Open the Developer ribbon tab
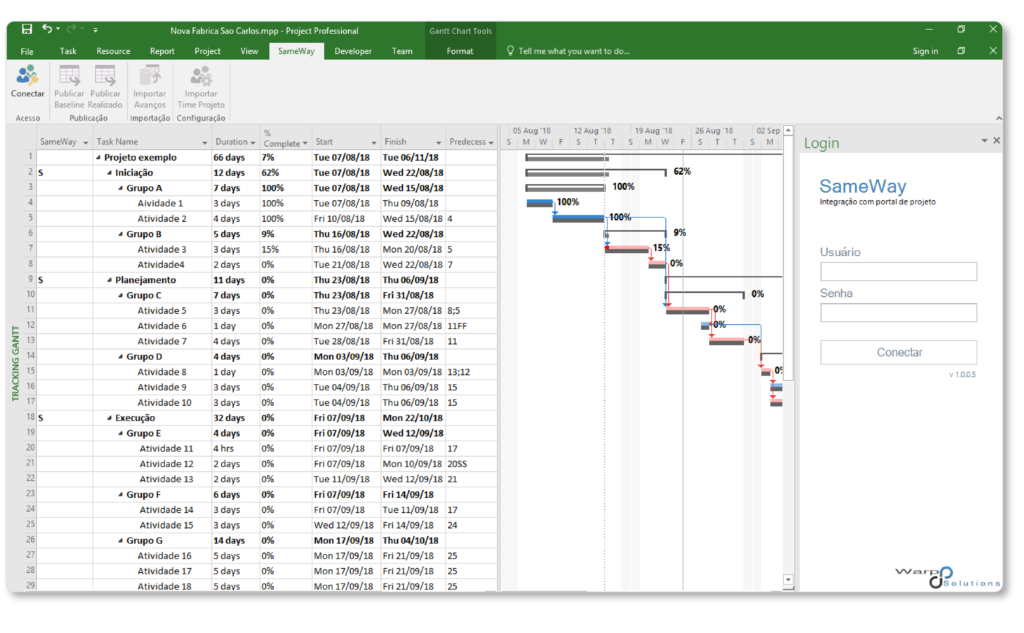The height and width of the screenshot is (633, 1024). coord(353,51)
